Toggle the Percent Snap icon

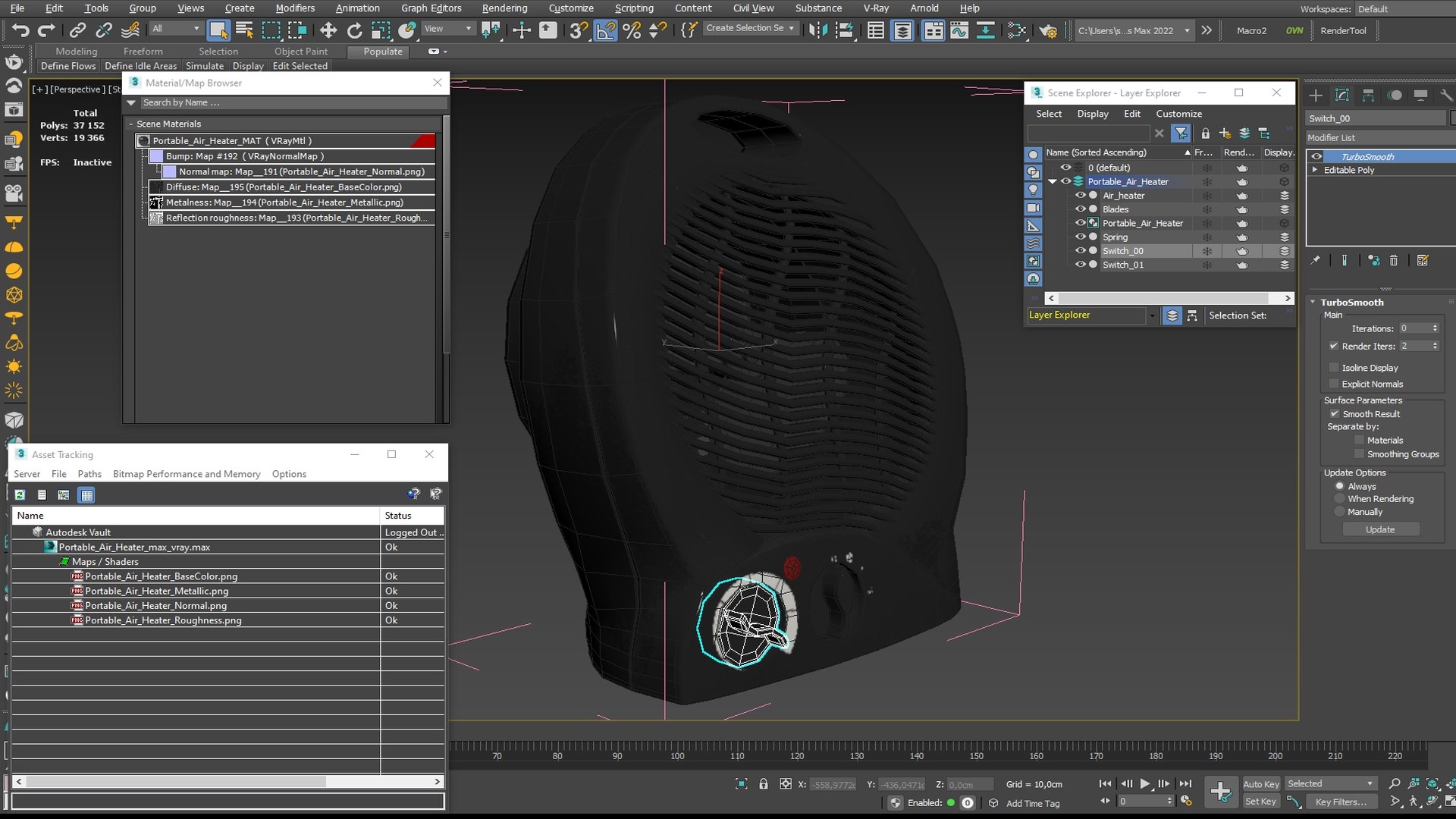631,30
